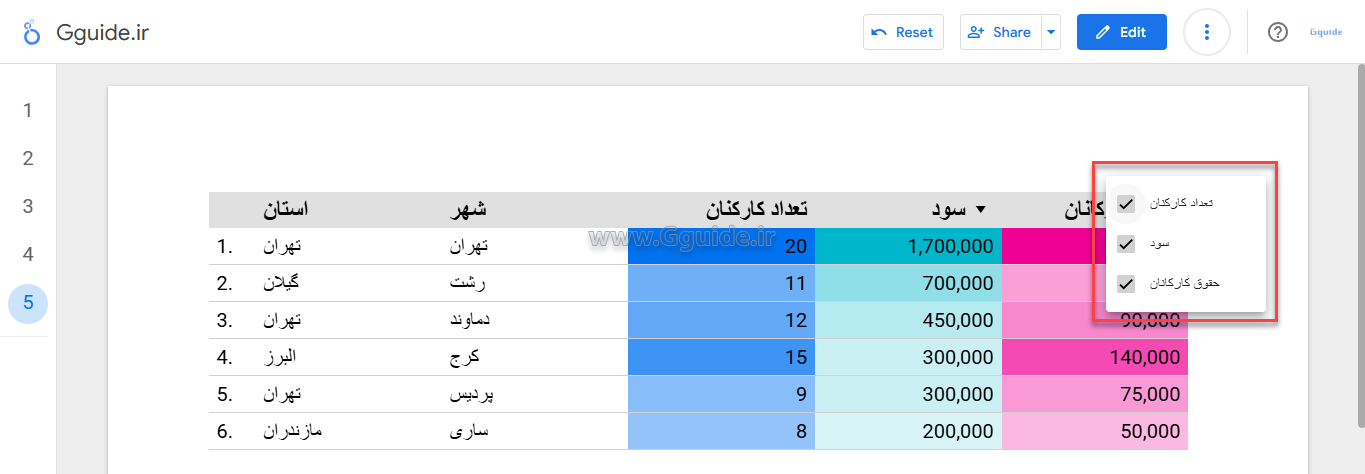Click the Reset button
Viewport: 1365px width, 474px height.
903,32
